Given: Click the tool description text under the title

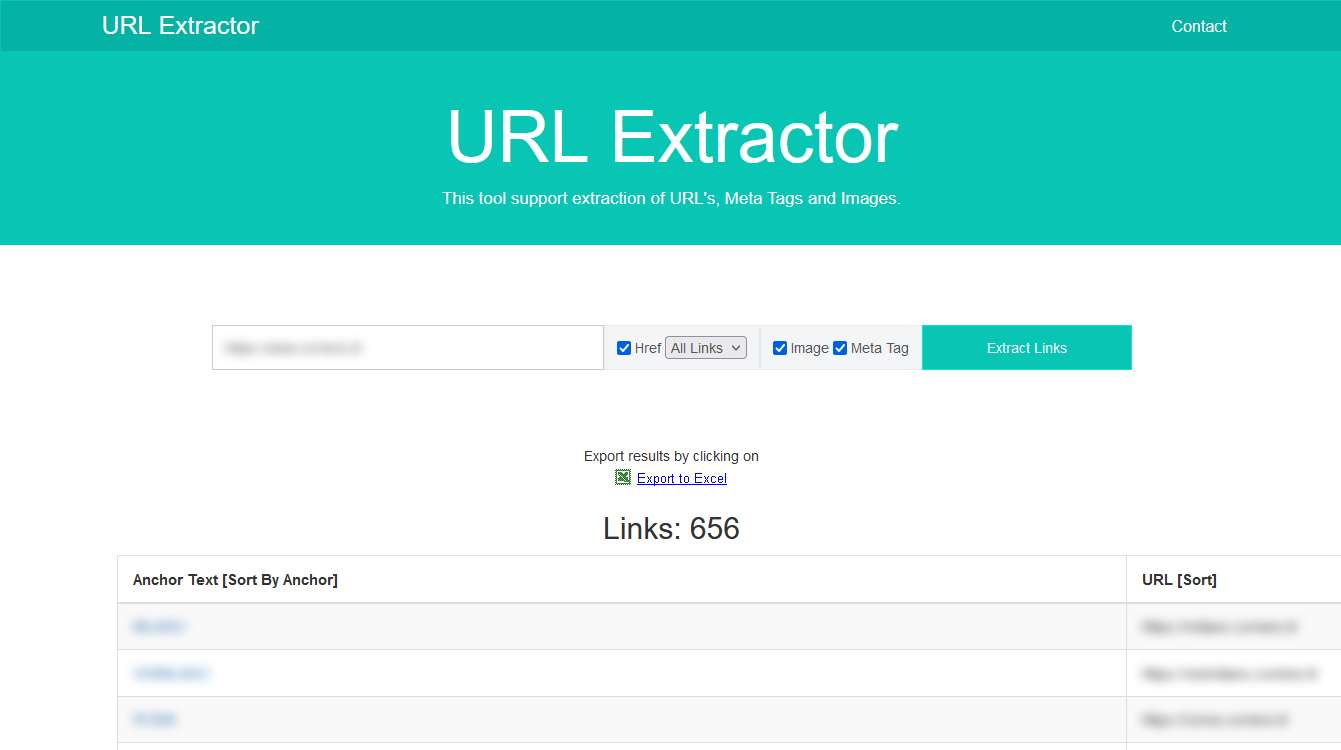Looking at the screenshot, I should tap(671, 199).
